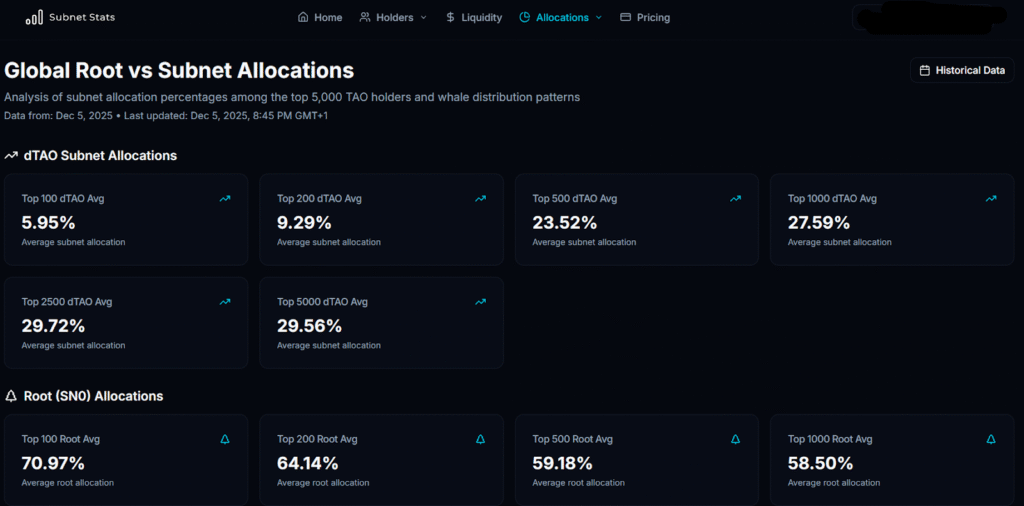The image size is (1024, 506).
Task: Select the Top 200 Root Avg card
Action: pyautogui.click(x=381, y=459)
